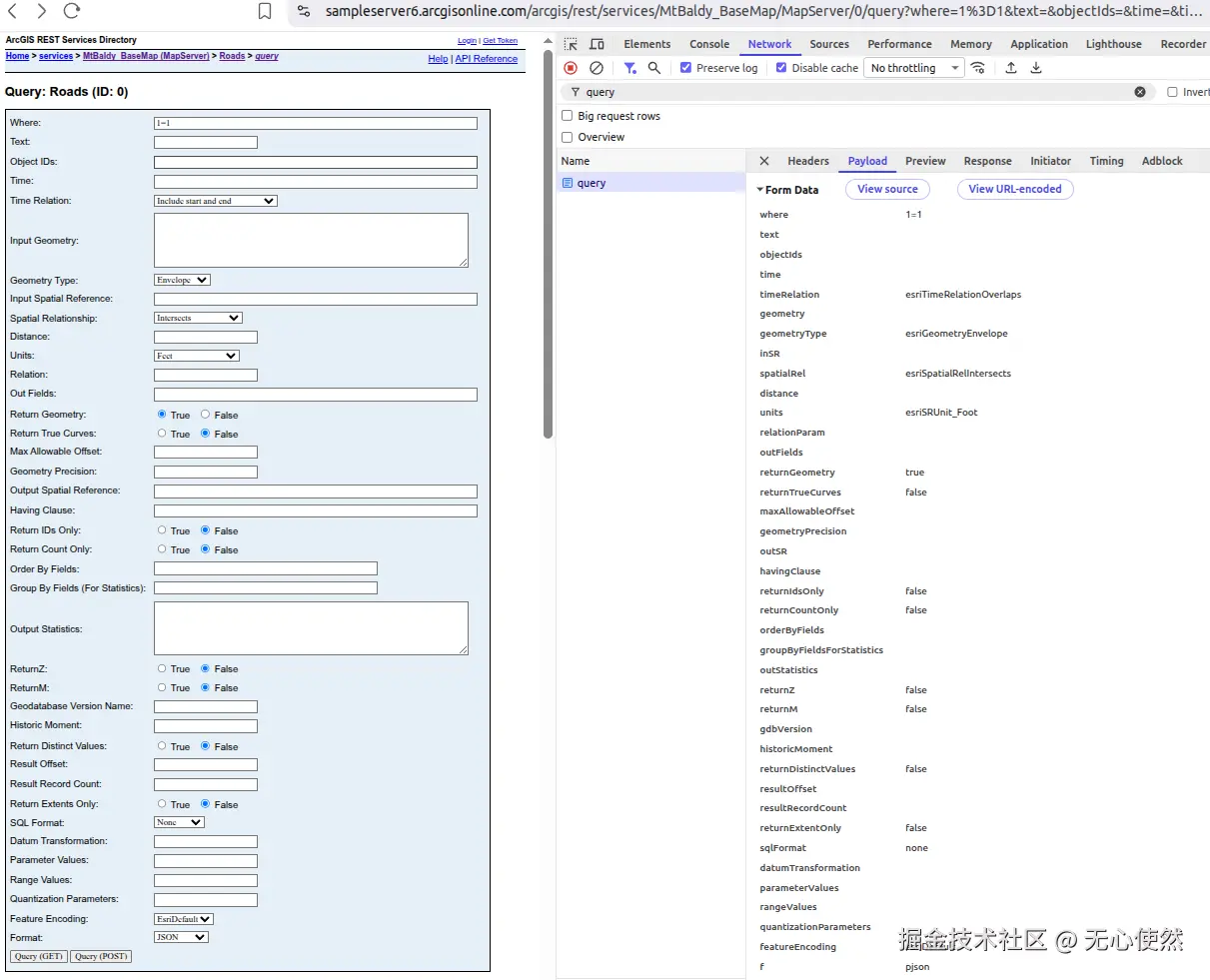
Task: Toggle the network filter funnel icon
Action: 630,68
